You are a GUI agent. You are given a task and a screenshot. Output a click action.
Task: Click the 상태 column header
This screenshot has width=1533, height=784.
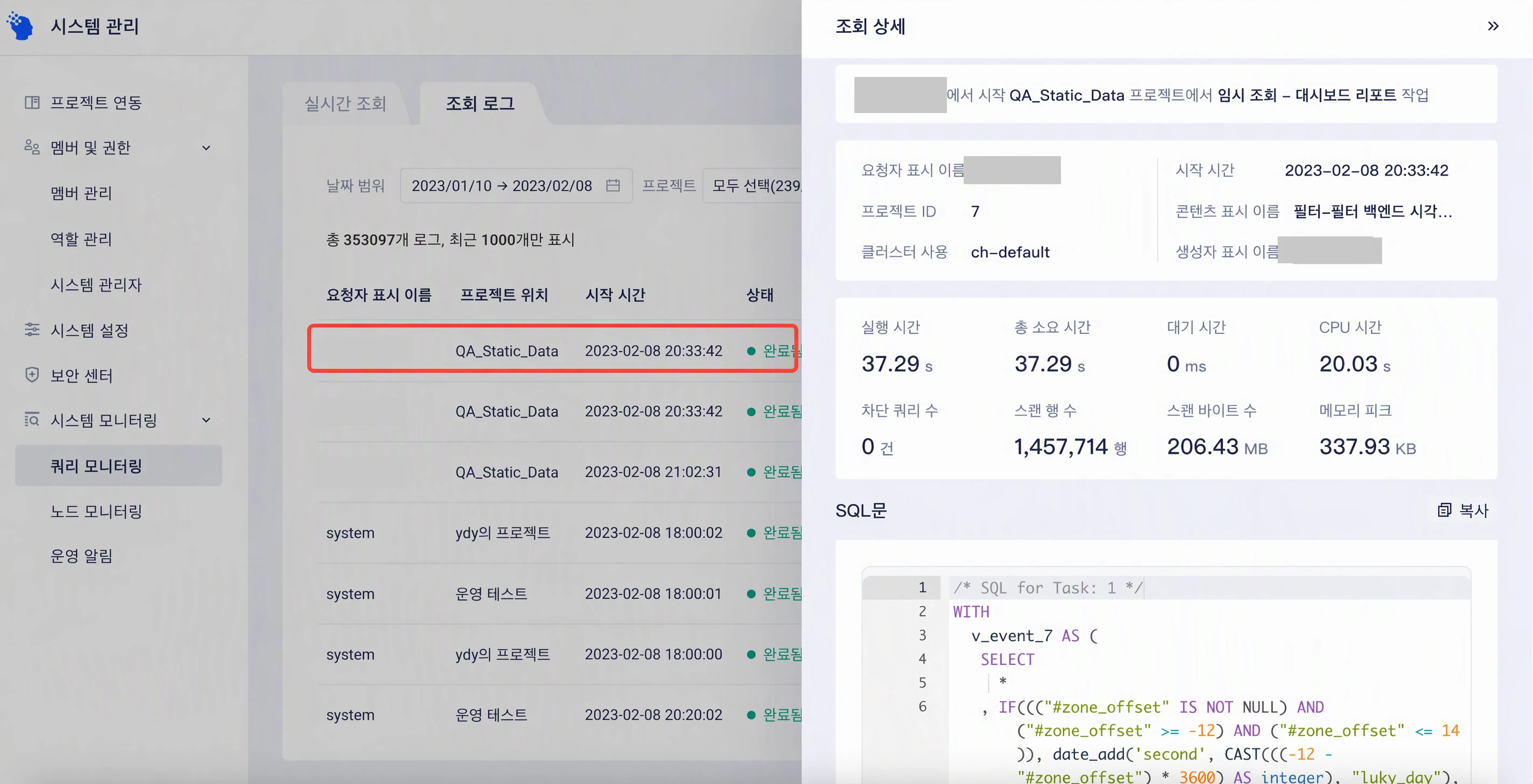(760, 295)
